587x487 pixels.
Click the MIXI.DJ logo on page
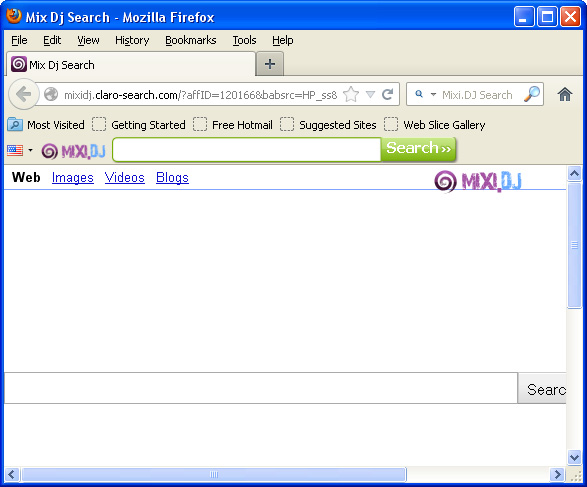pyautogui.click(x=478, y=181)
